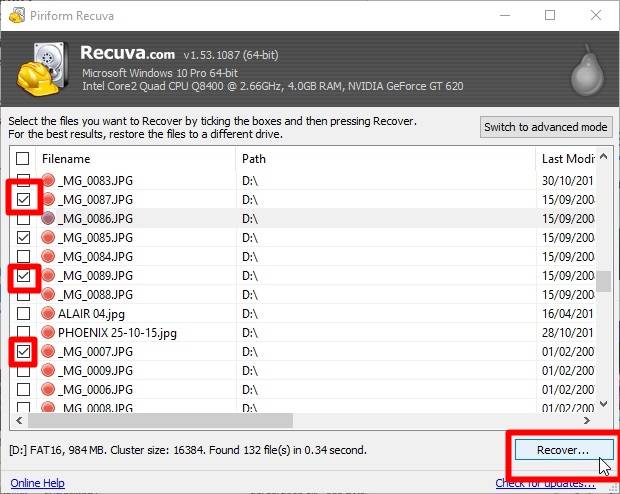Tick the checkbox for ALAIR 04.jpg
Image resolution: width=620 pixels, height=494 pixels.
(x=23, y=313)
